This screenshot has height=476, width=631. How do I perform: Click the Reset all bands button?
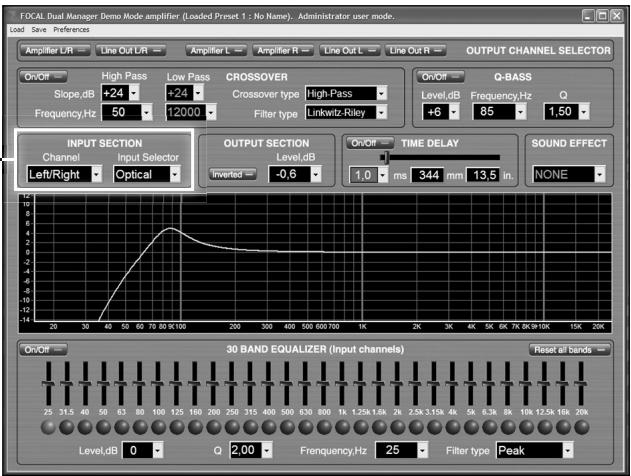[569, 350]
